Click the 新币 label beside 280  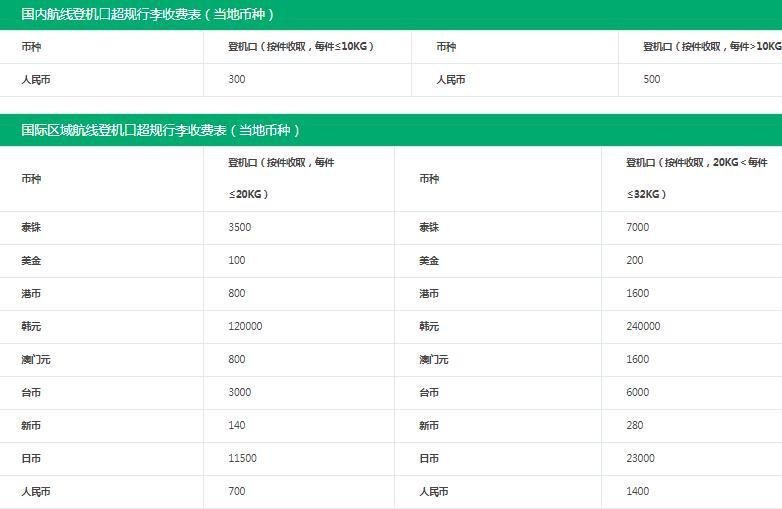coord(429,426)
